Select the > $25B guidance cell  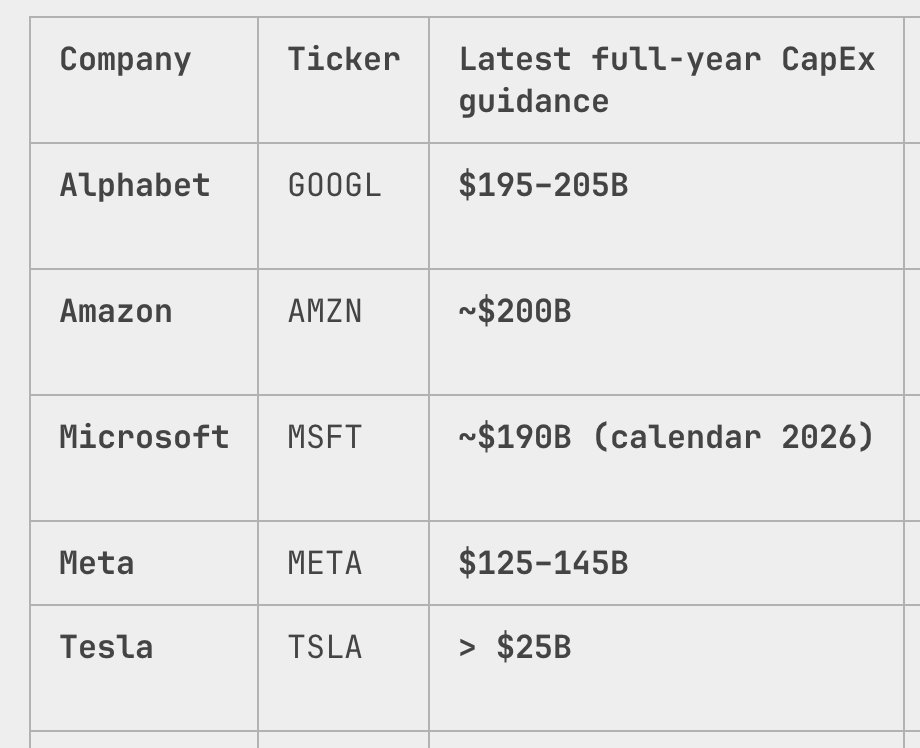667,668
